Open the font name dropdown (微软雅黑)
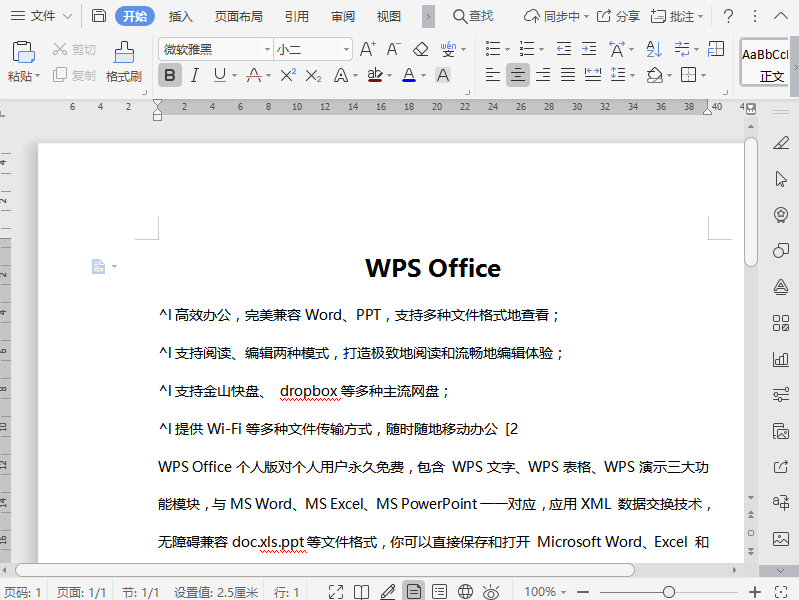The image size is (799, 600). (x=267, y=49)
